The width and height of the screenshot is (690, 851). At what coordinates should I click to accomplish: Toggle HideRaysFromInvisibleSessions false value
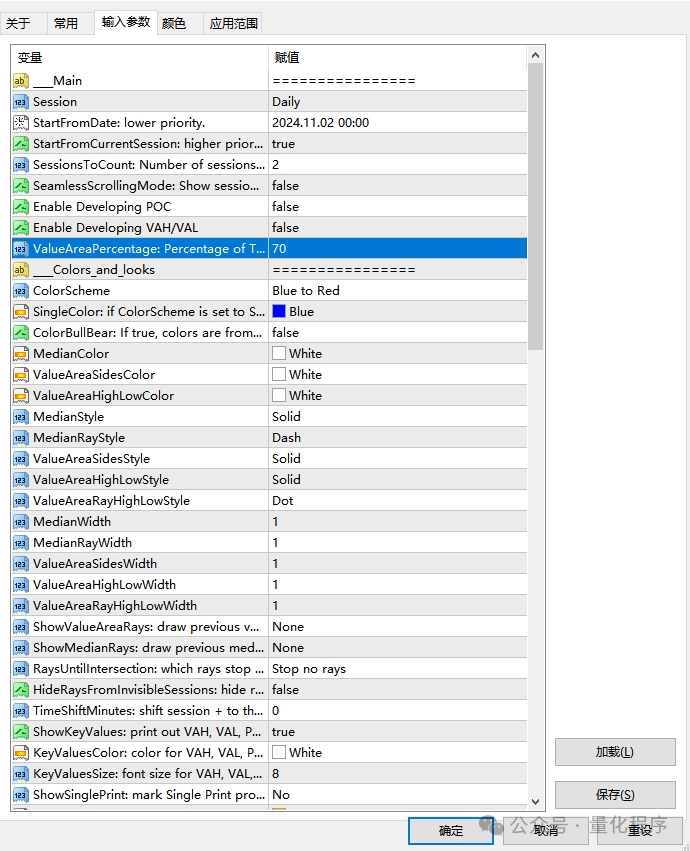397,690
